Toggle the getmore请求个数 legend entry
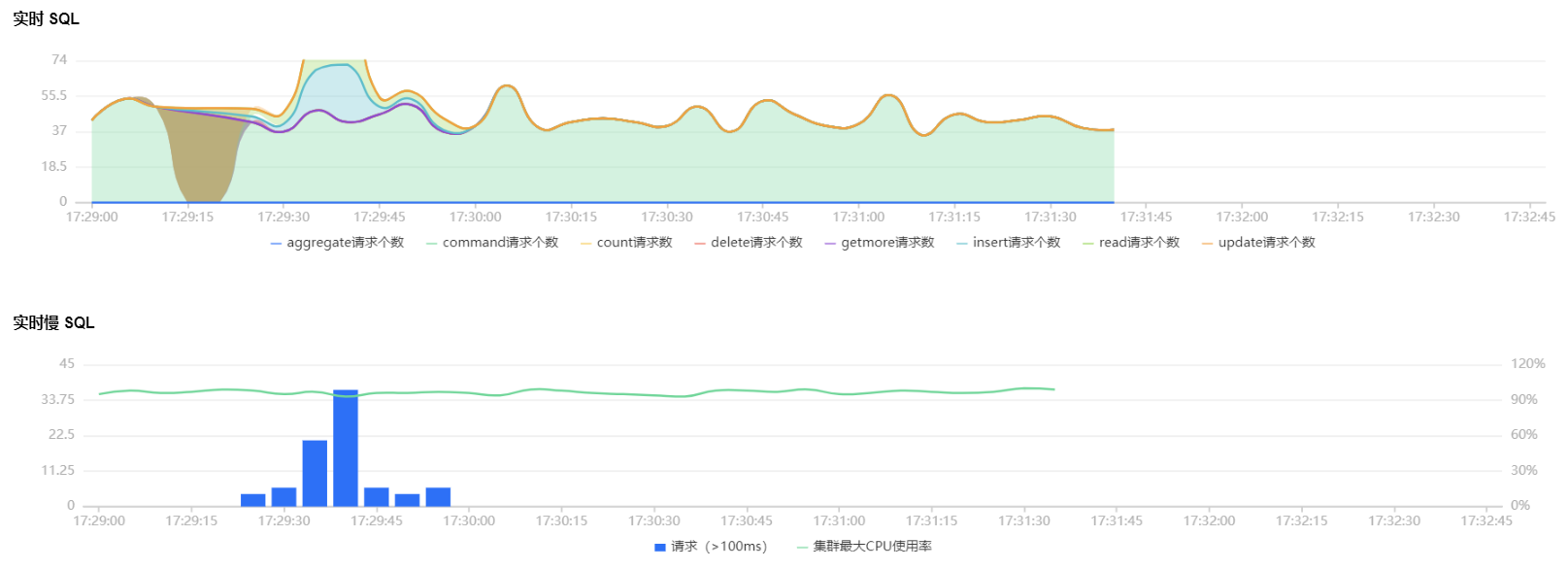Image resolution: width=1568 pixels, height=569 pixels. (x=880, y=243)
